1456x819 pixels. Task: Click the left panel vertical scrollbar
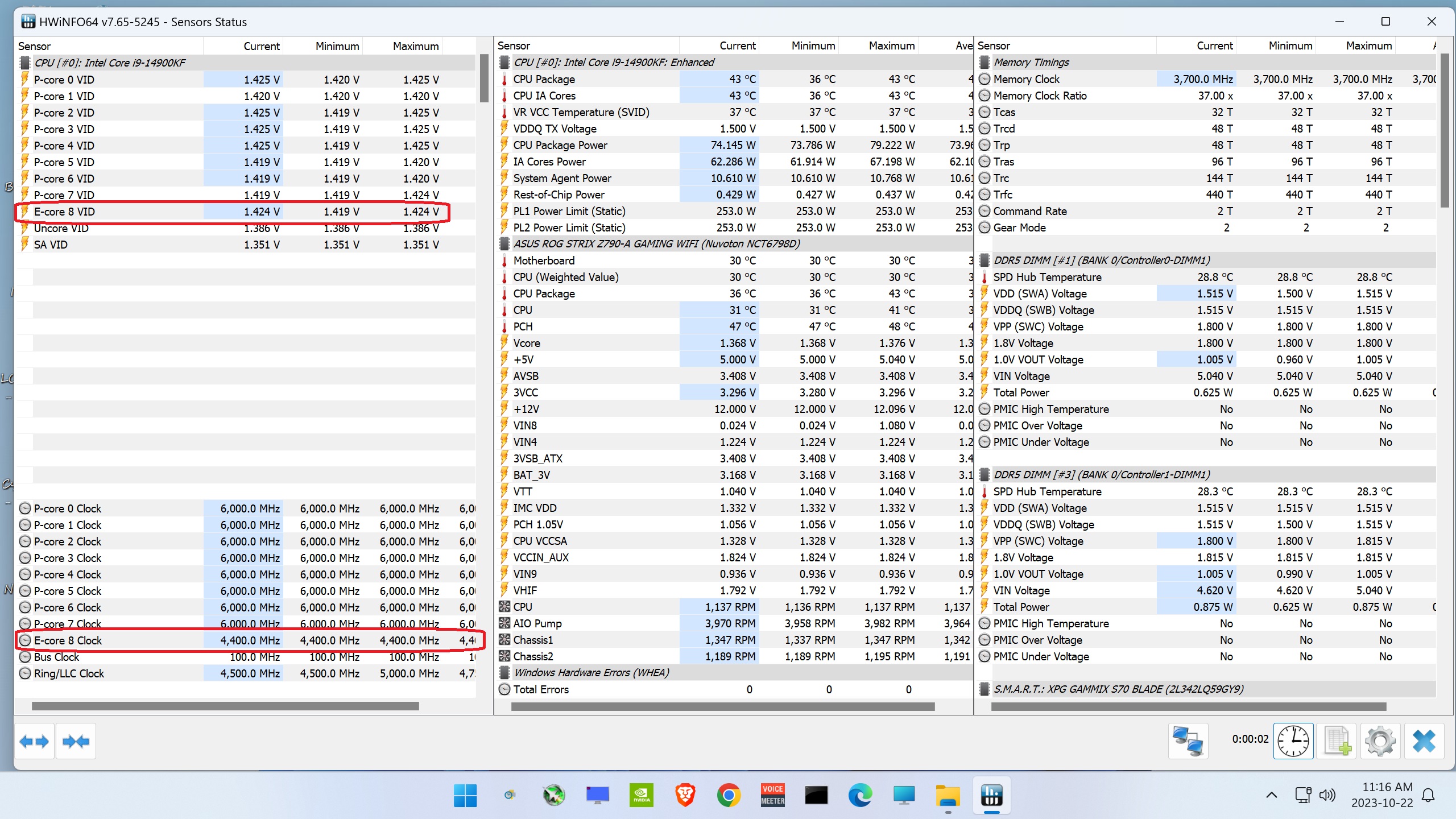[484, 78]
